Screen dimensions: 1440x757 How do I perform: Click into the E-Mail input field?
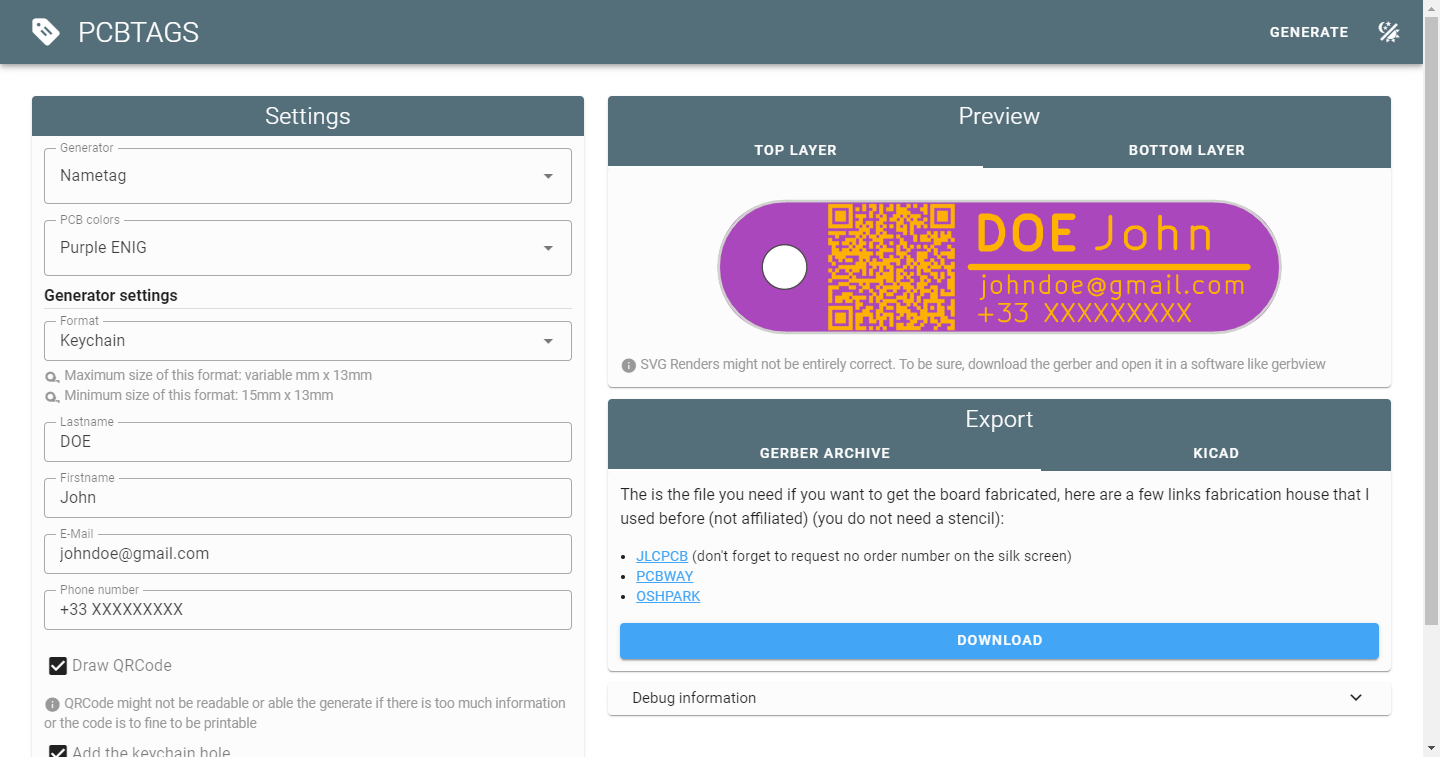(308, 554)
